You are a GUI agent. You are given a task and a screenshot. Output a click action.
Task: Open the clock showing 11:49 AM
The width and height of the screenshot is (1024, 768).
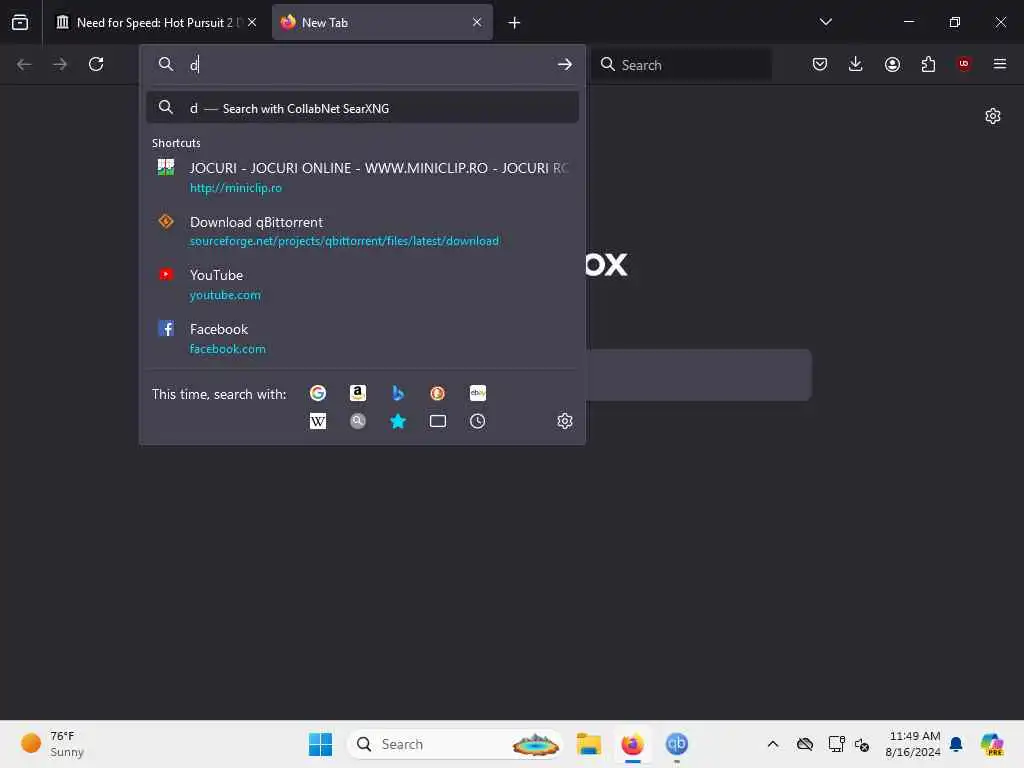(x=913, y=744)
